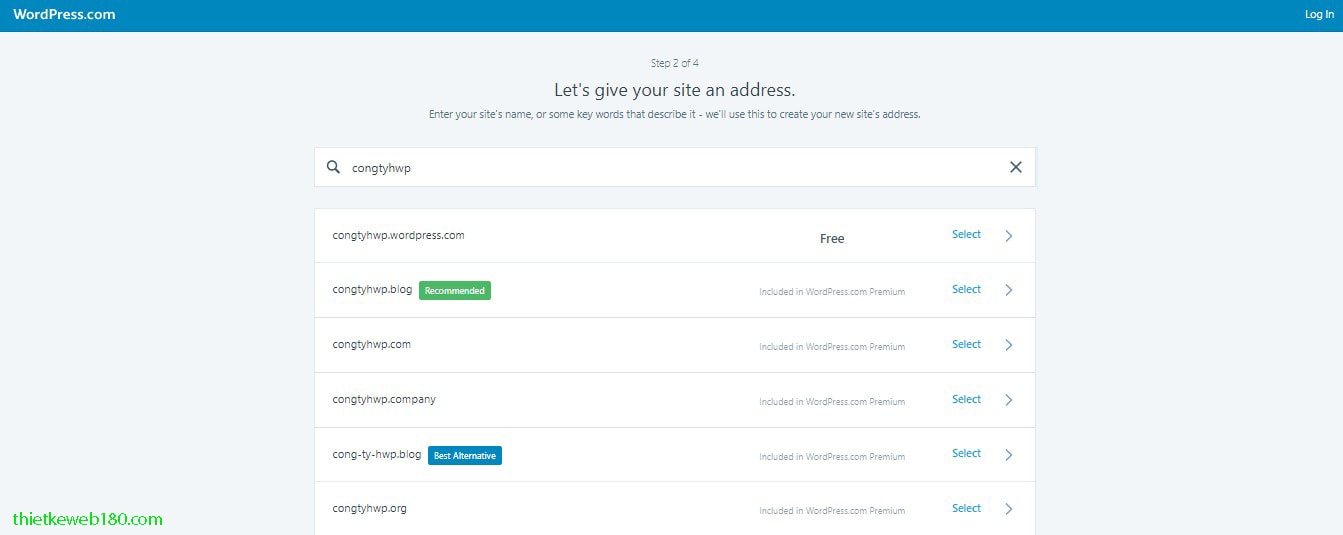Click the congtyhwp.blog domain text

click(x=372, y=290)
